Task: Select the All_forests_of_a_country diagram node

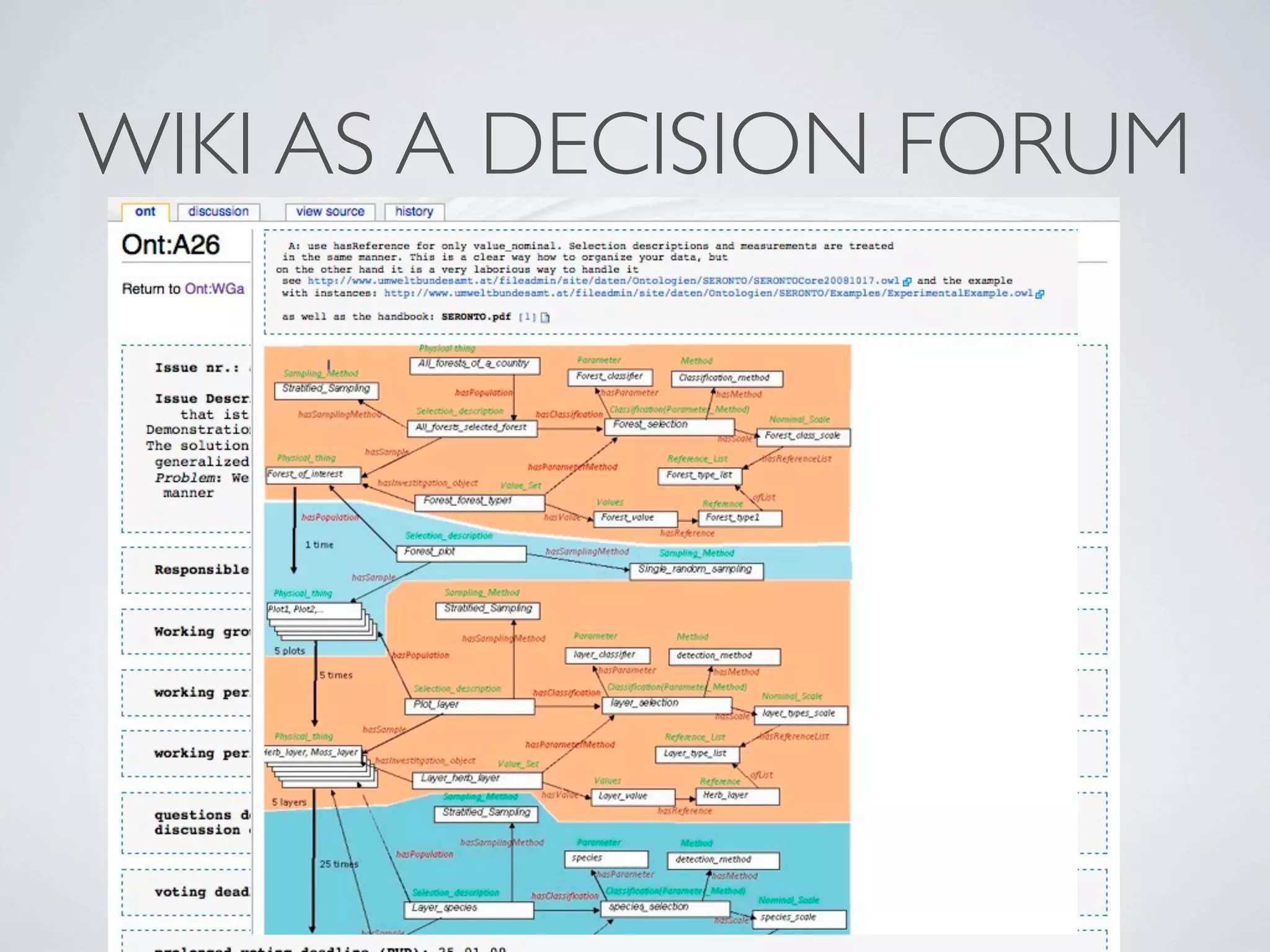Action: pyautogui.click(x=474, y=365)
